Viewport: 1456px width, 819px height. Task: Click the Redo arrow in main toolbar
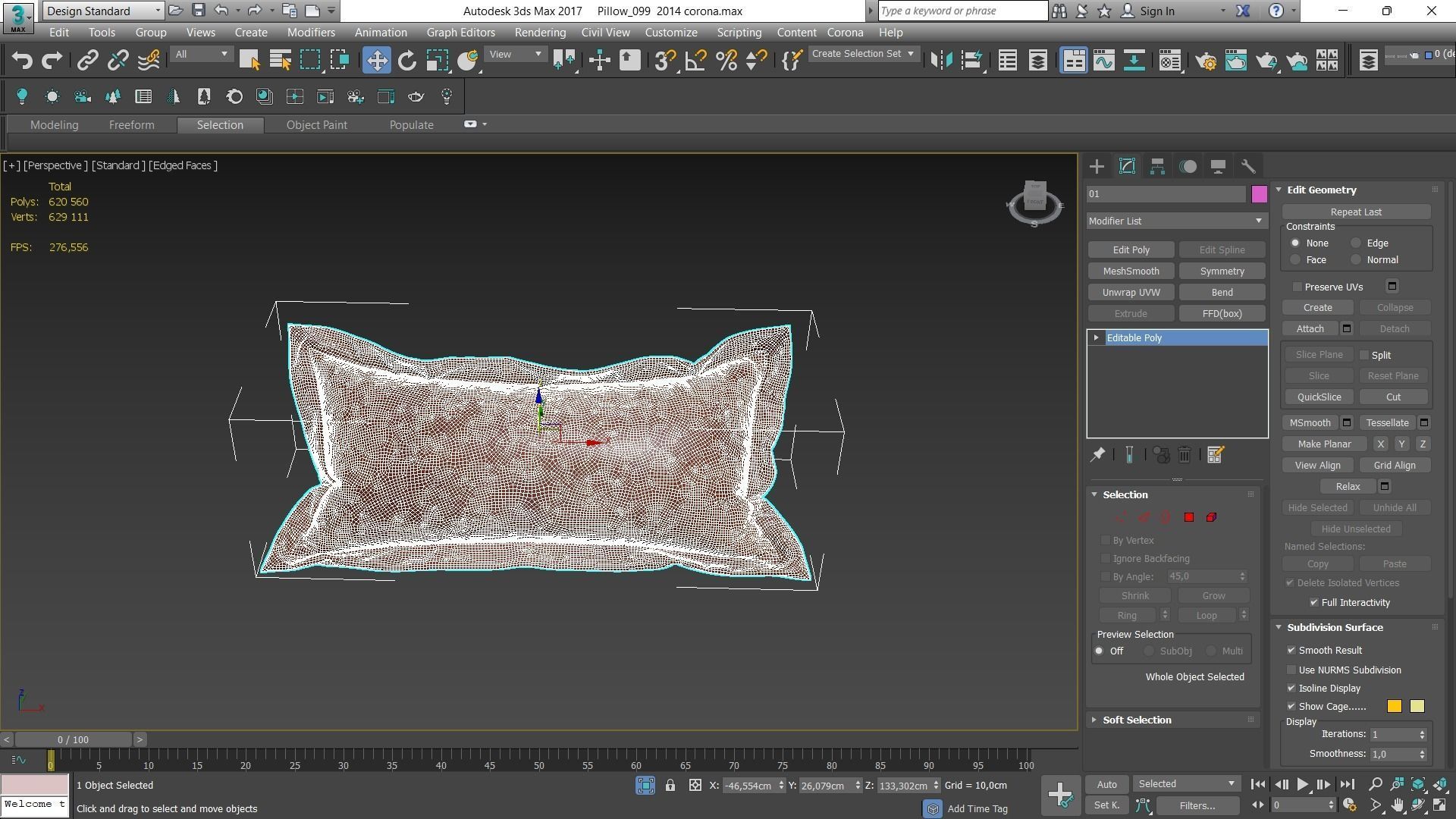(x=52, y=61)
